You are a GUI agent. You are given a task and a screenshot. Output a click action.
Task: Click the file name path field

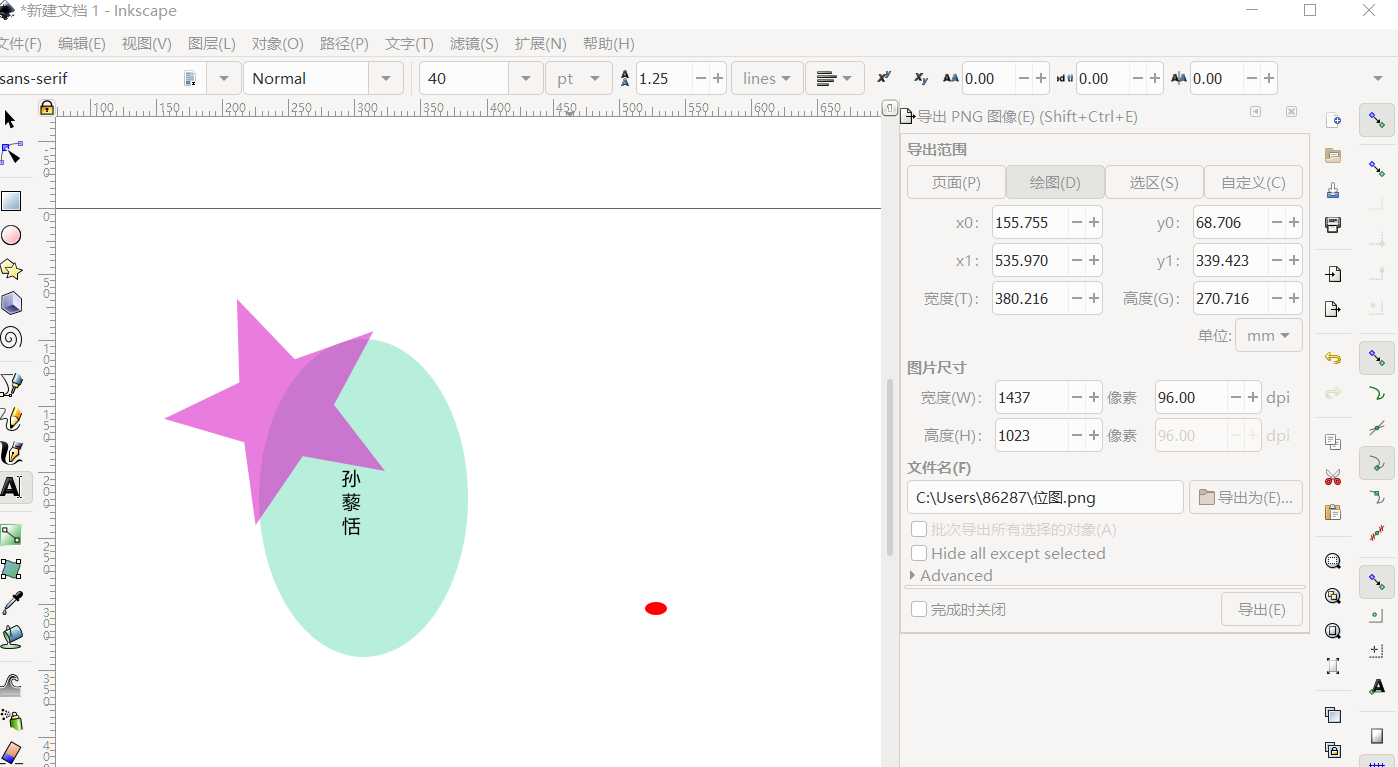click(x=1046, y=497)
